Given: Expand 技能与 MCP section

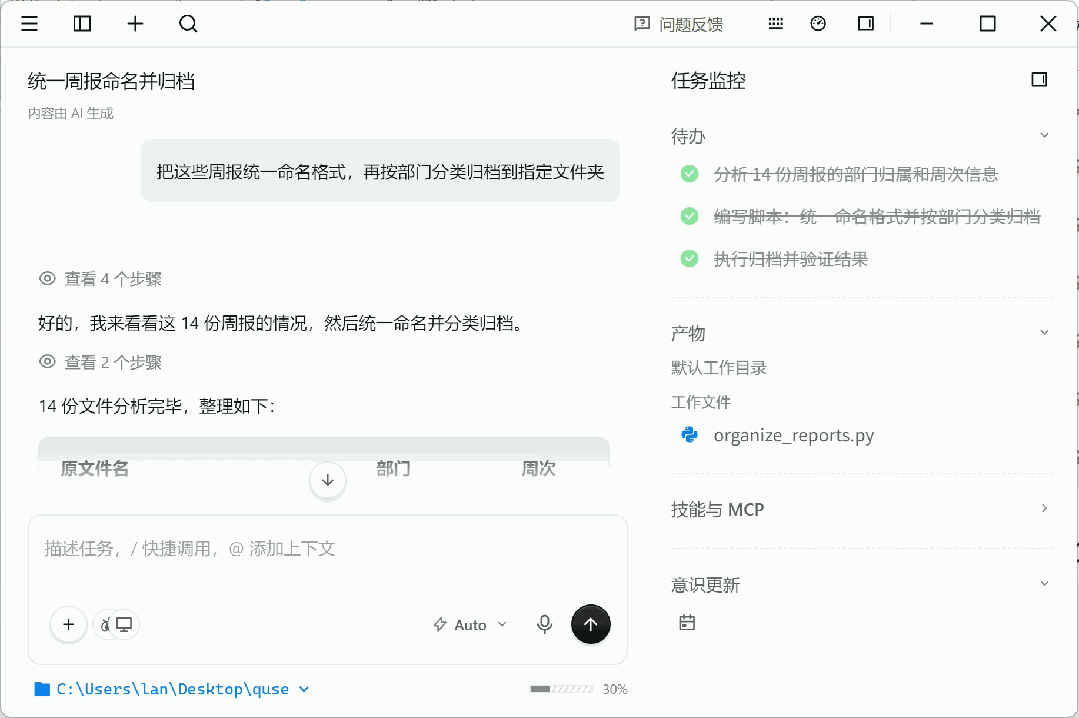Looking at the screenshot, I should point(1044,509).
